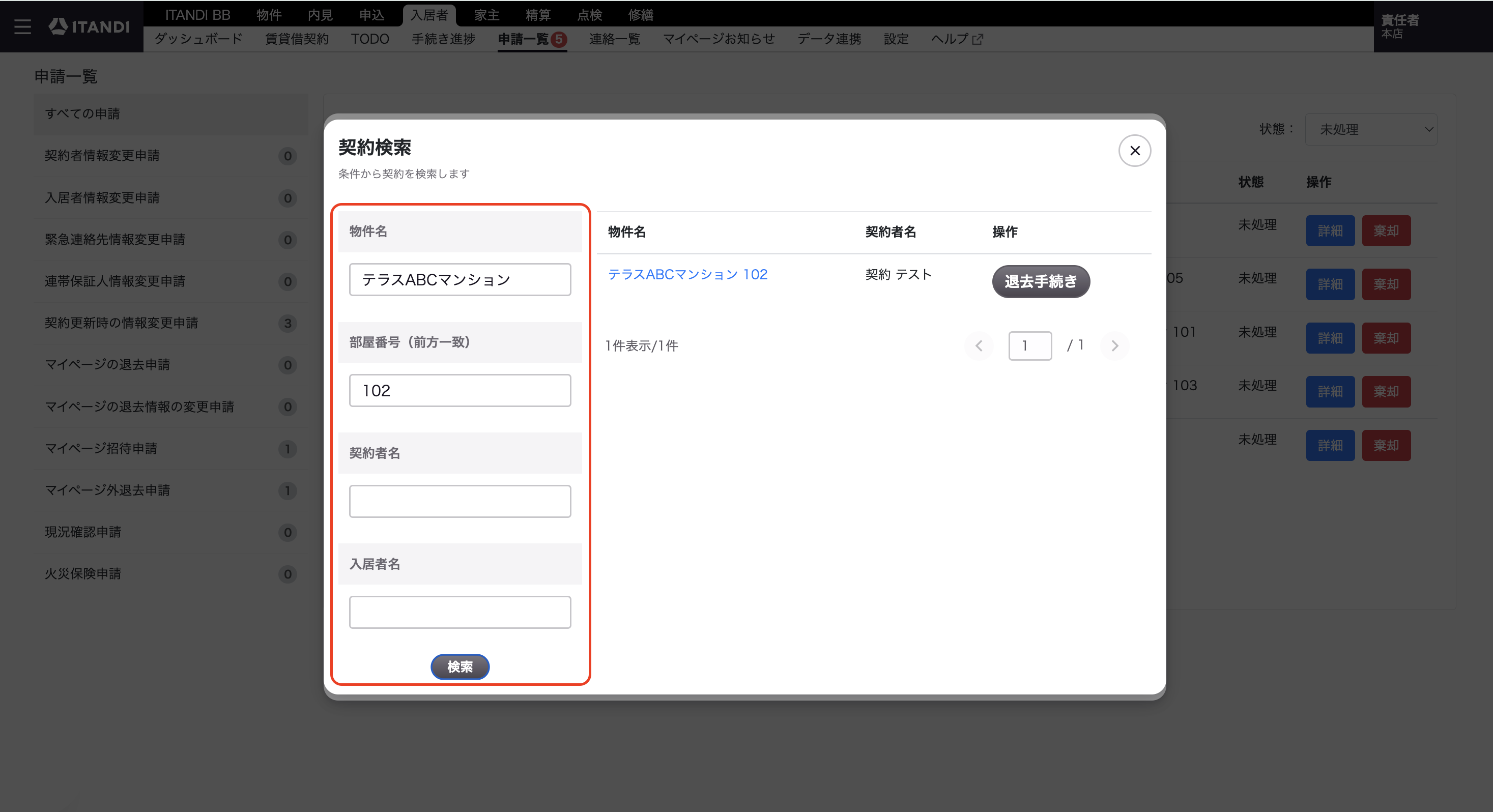Select 契約者情報変更申請 in sidebar
The image size is (1493, 812).
coord(171,156)
